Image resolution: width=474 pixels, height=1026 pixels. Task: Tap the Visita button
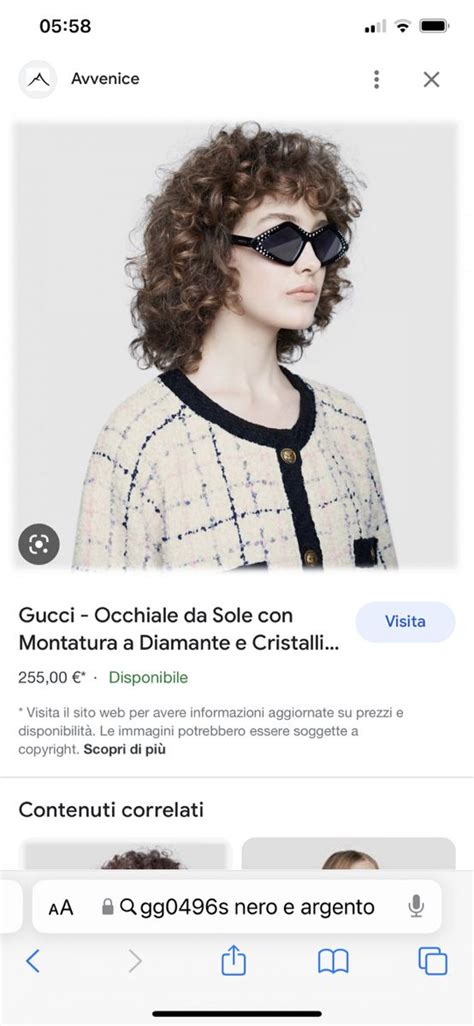pos(405,622)
